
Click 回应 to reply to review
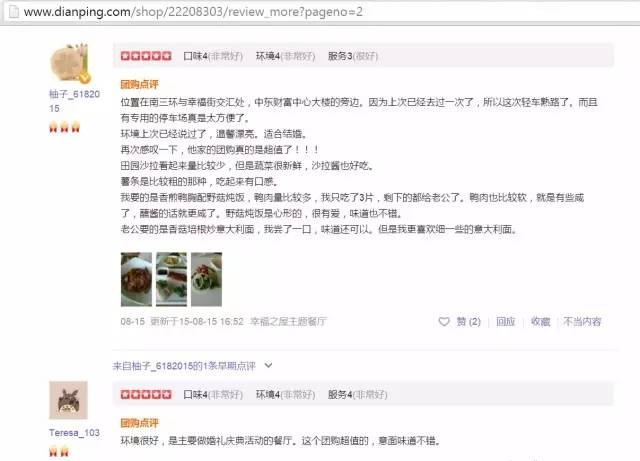tap(505, 322)
